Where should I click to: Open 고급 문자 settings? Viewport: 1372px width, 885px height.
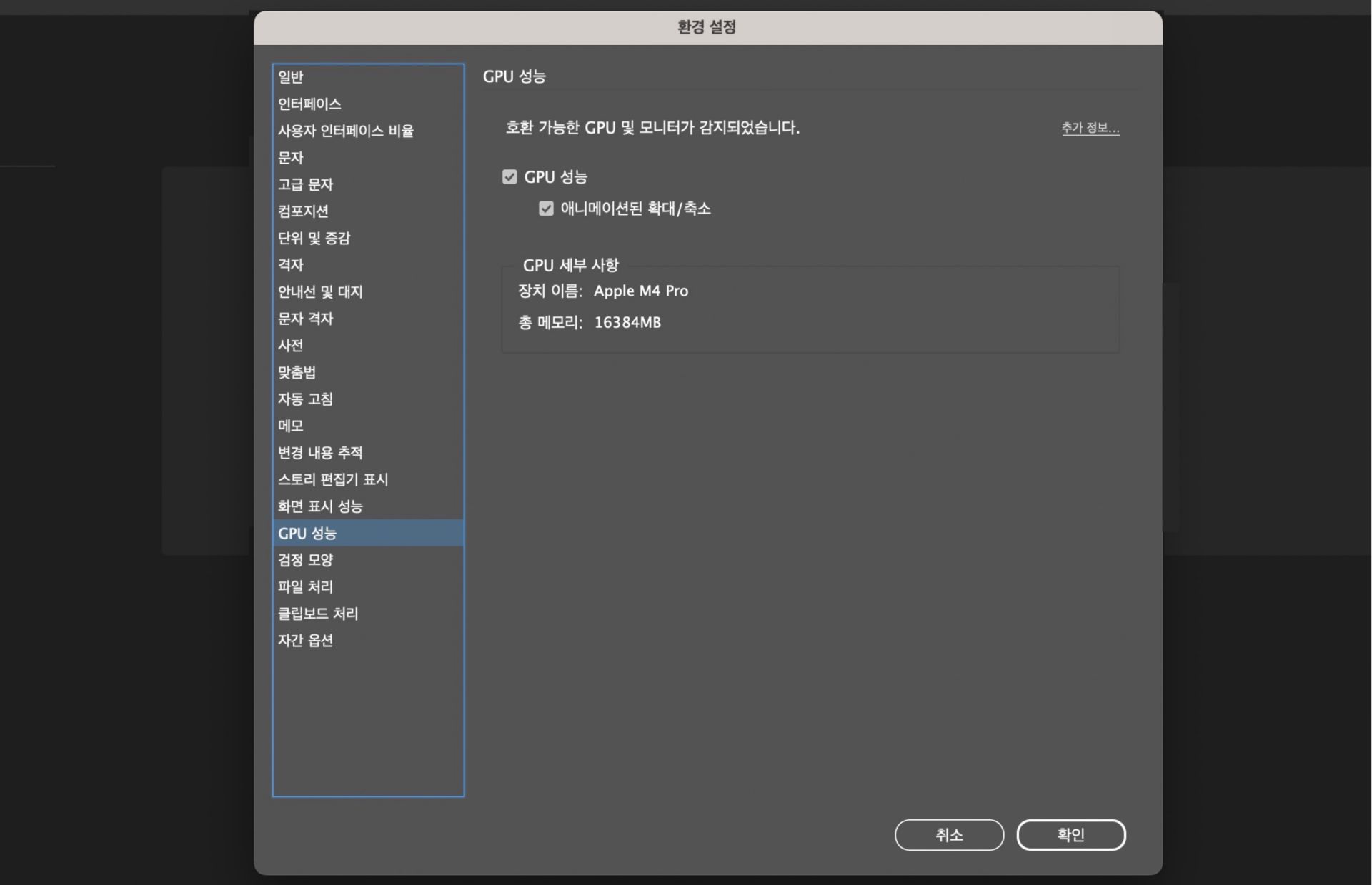tap(305, 184)
